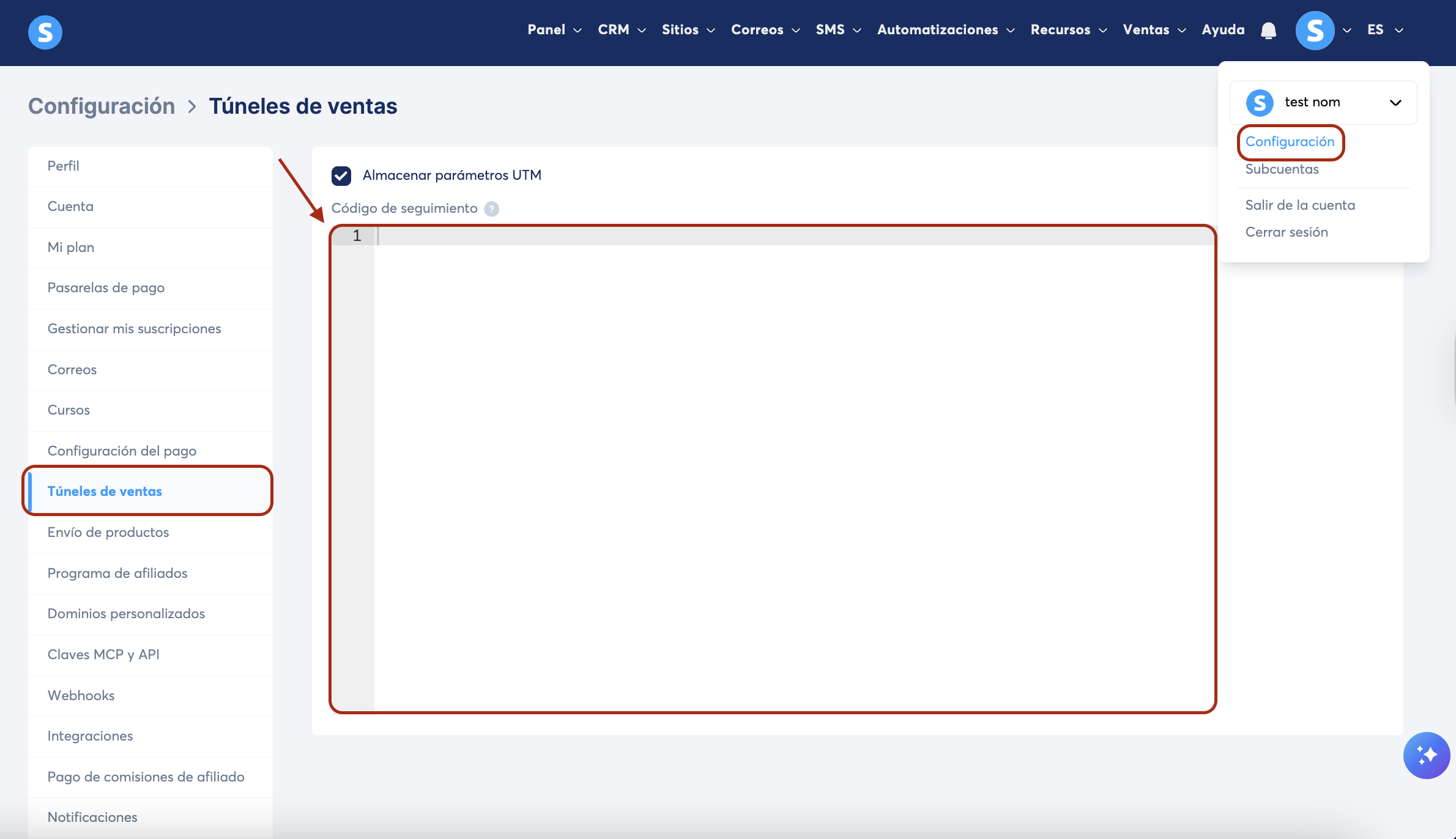
Task: Open the notifications bell
Action: [1269, 31]
